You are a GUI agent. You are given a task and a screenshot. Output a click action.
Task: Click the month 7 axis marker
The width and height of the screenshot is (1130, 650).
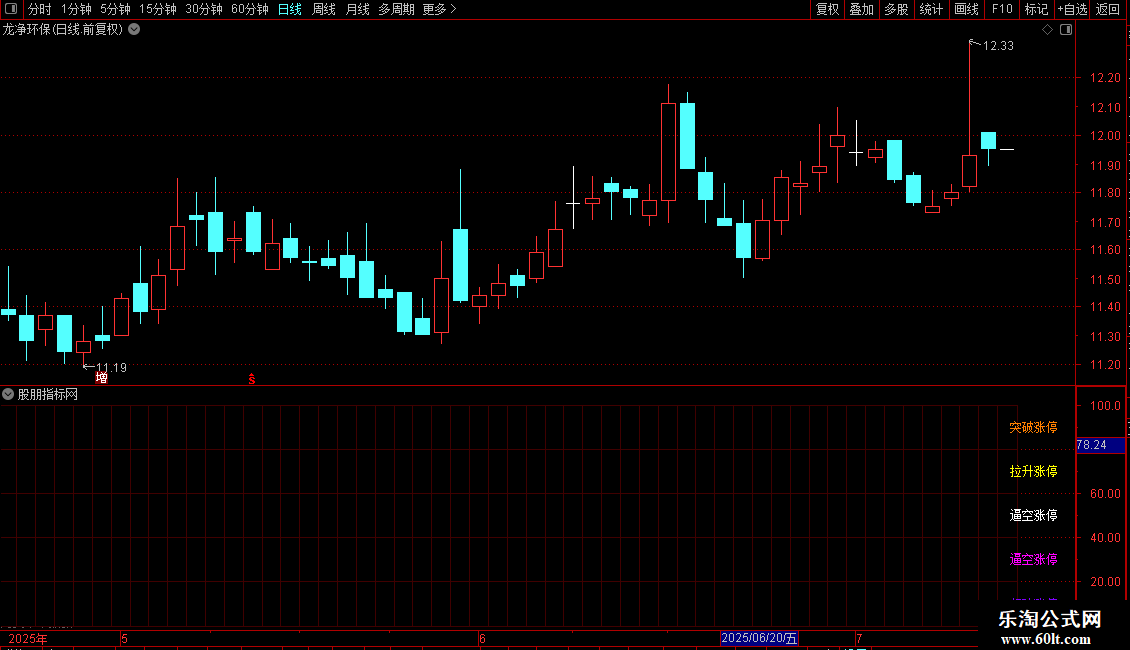click(x=859, y=638)
